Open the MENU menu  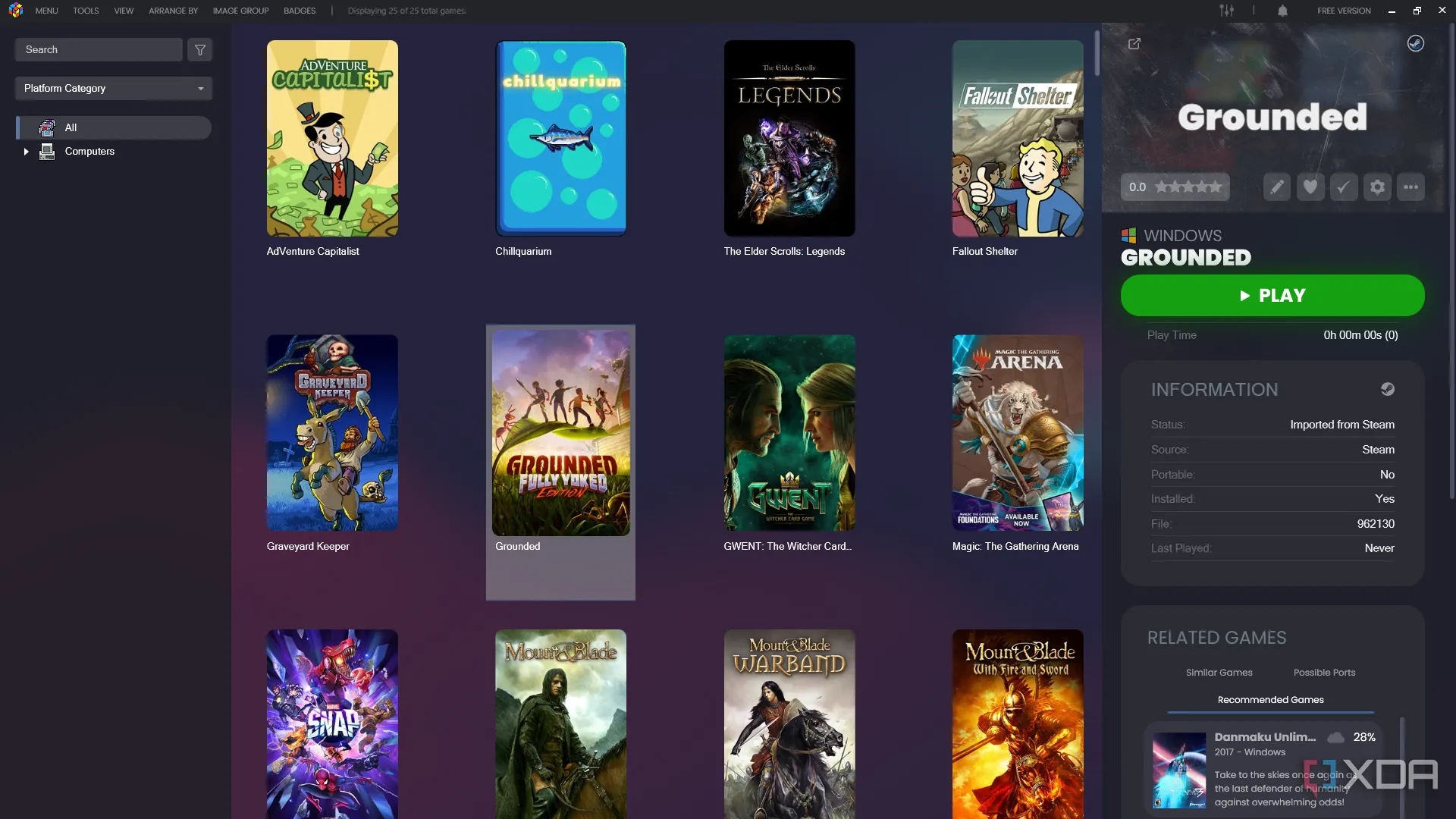pyautogui.click(x=46, y=11)
